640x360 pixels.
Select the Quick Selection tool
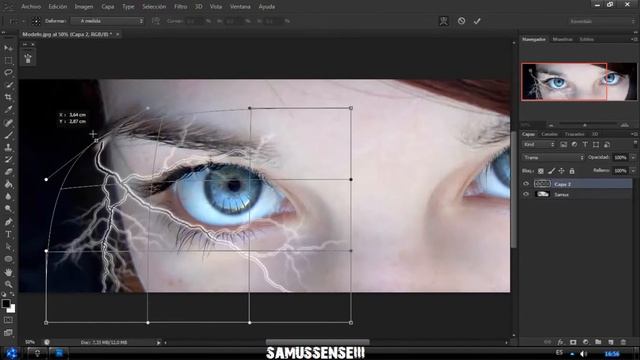[8, 85]
